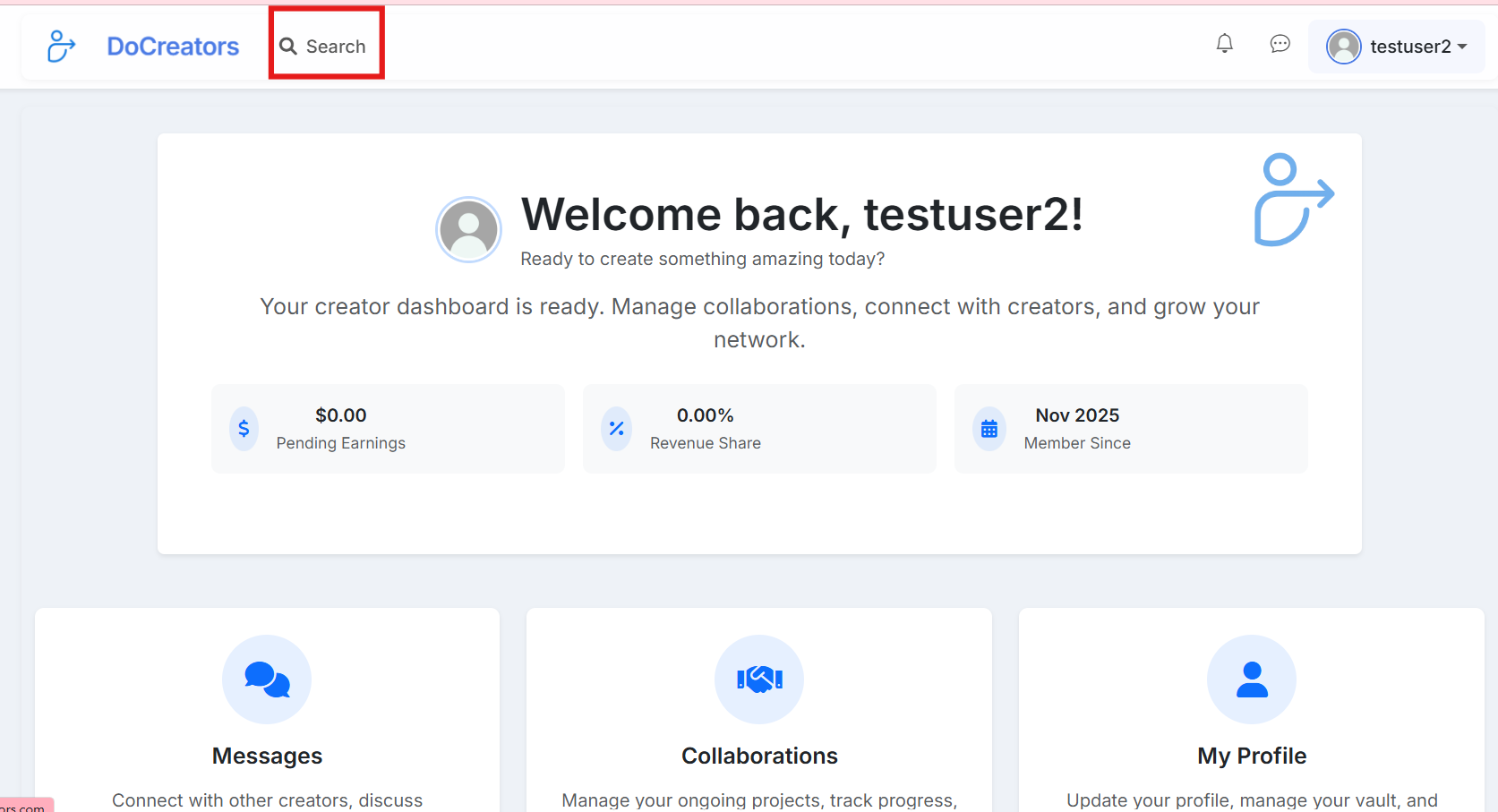
Task: Open the chat messages bubble icon
Action: pos(1280,44)
